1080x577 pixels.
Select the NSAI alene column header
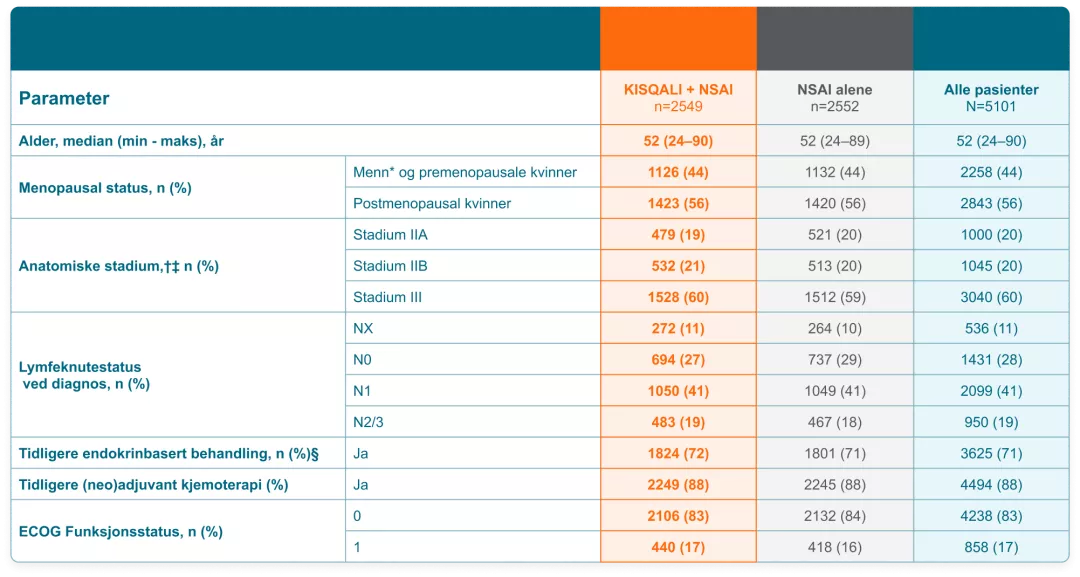coord(834,97)
